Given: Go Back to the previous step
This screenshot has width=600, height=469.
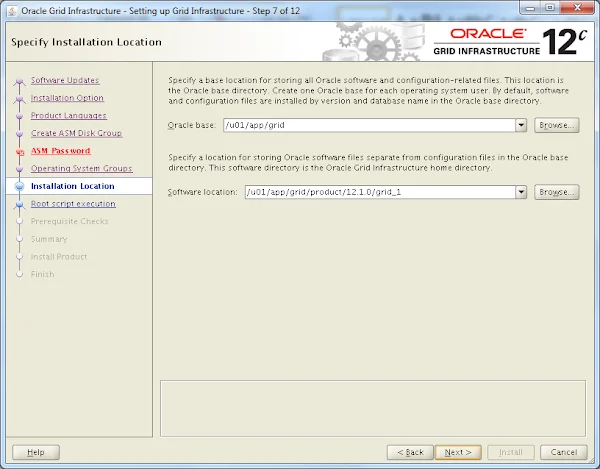Looking at the screenshot, I should coord(410,452).
